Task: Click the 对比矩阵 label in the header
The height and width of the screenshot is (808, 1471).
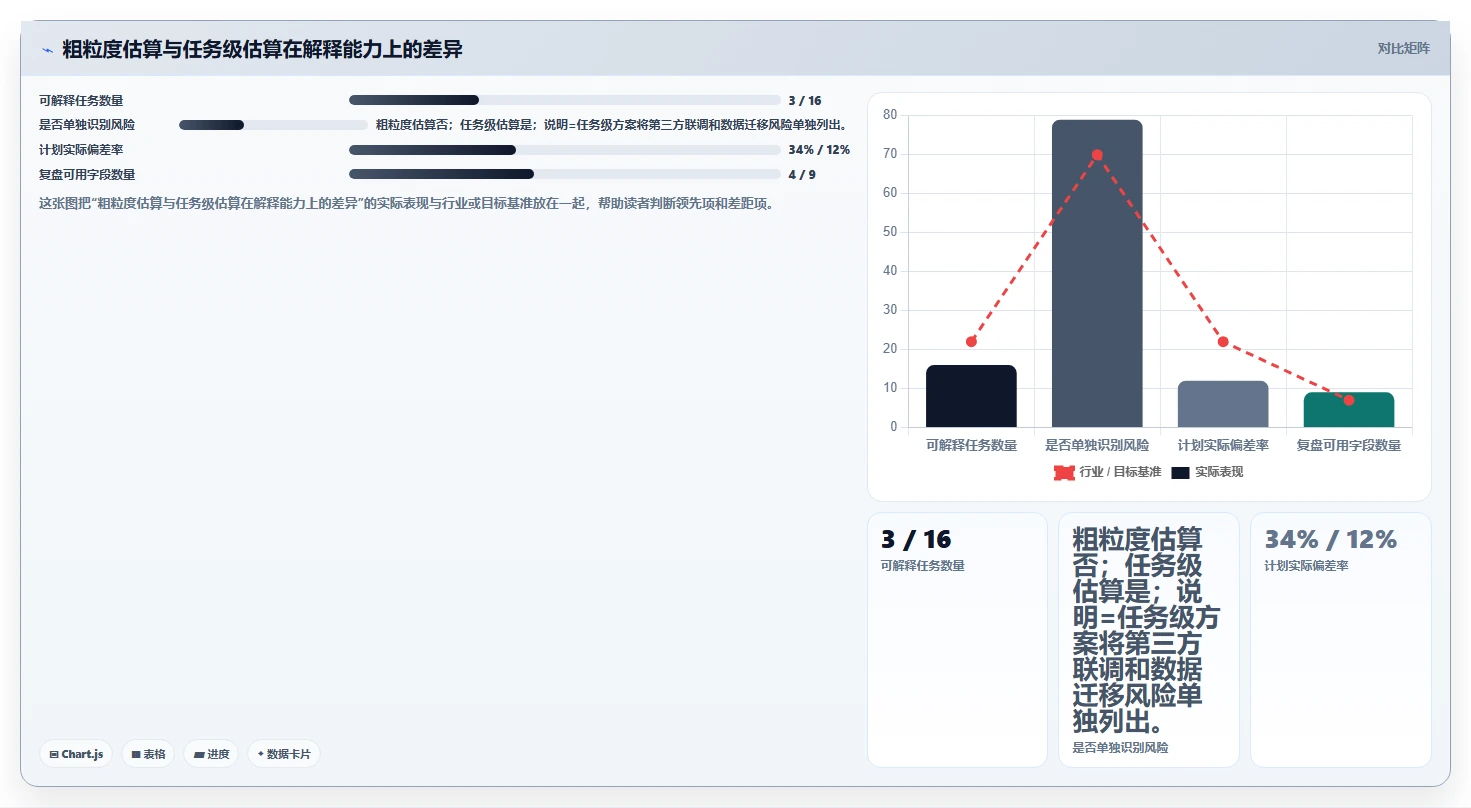Action: [1403, 49]
